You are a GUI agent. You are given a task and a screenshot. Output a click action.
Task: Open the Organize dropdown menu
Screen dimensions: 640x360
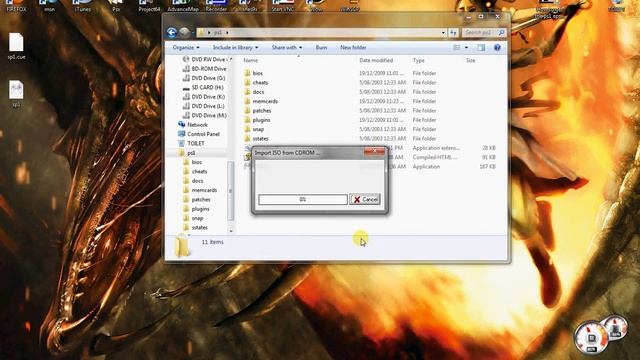[186, 48]
